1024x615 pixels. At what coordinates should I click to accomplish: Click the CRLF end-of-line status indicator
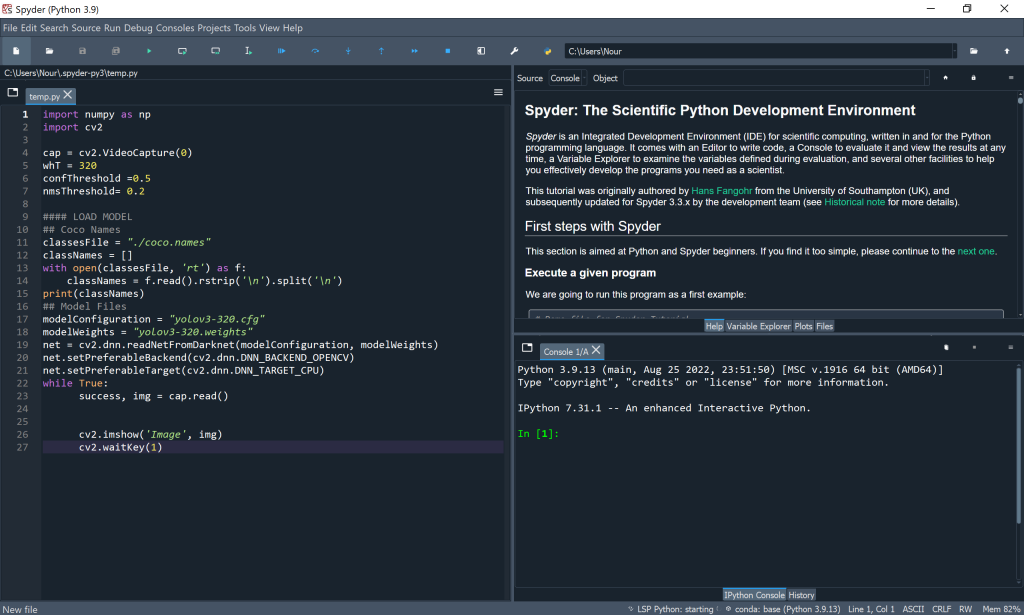tap(941, 609)
